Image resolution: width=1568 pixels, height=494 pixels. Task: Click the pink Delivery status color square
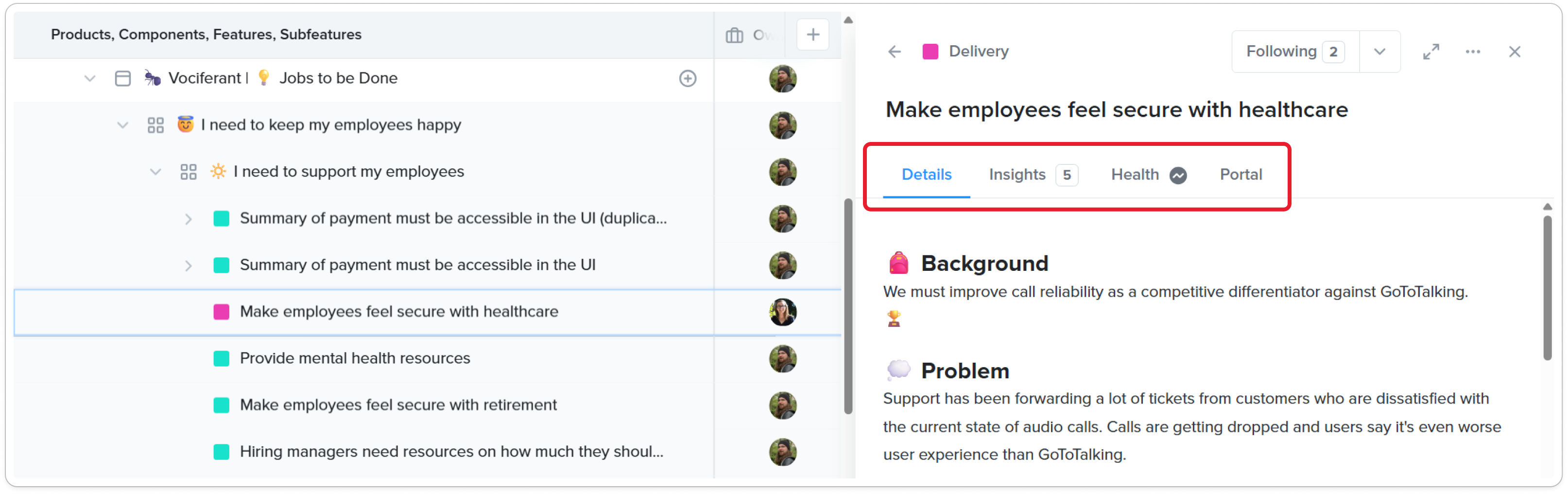pyautogui.click(x=930, y=52)
